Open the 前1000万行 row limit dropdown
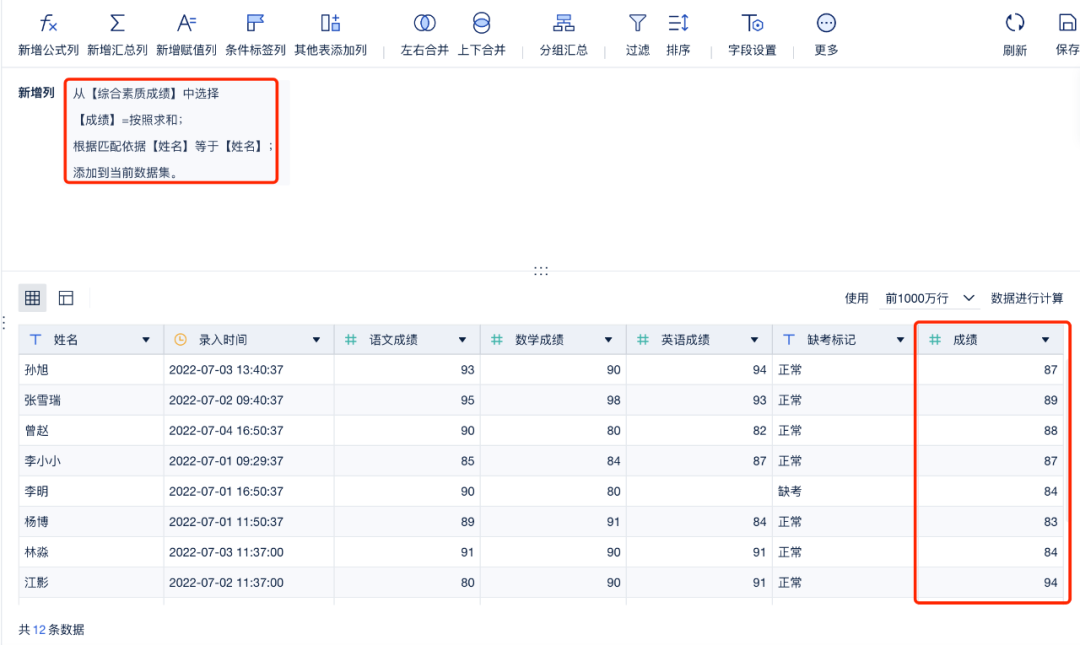1080x645 pixels. tap(929, 298)
